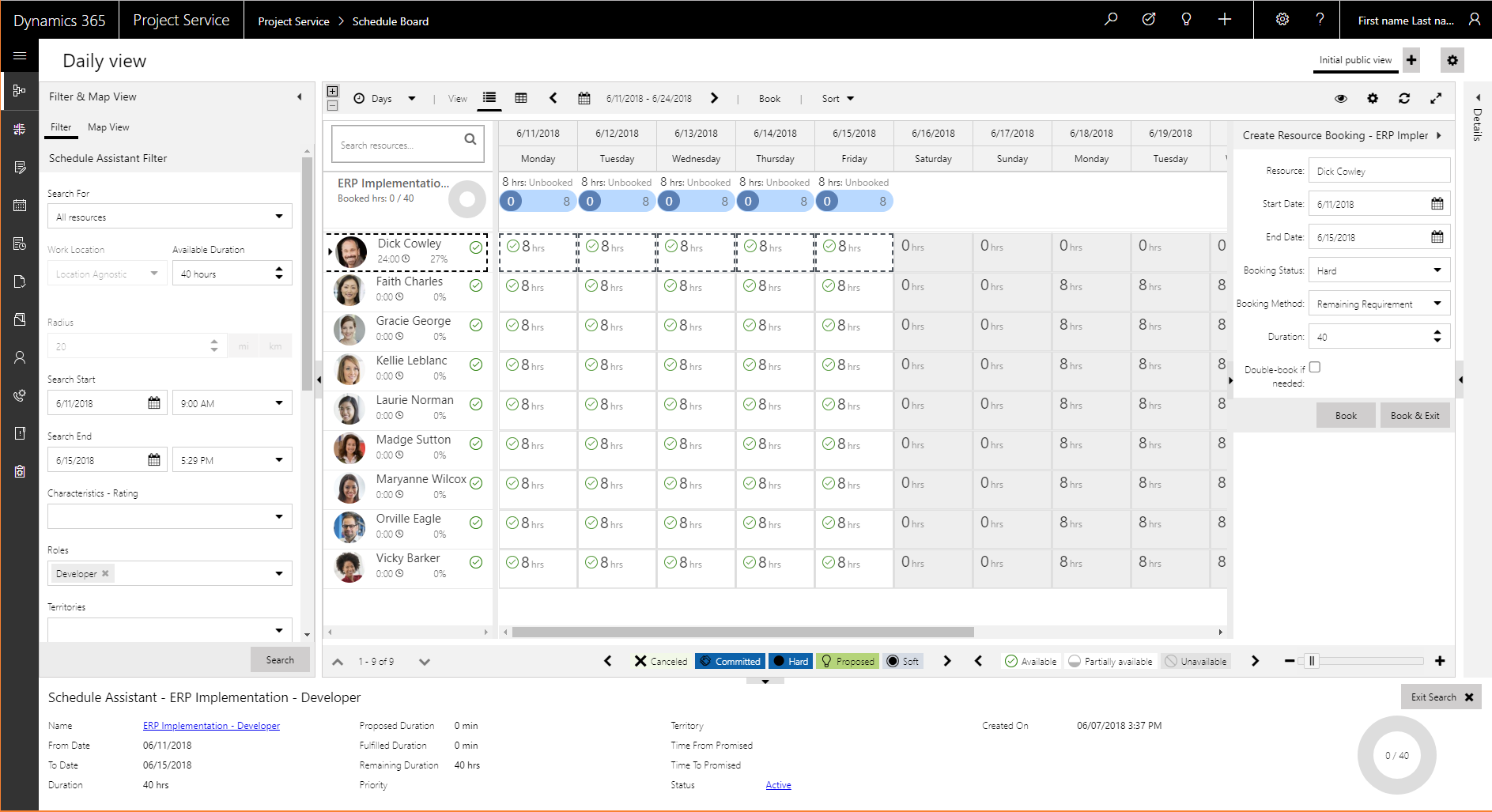The image size is (1492, 812).
Task: Switch to grid table view icon
Action: coord(521,98)
